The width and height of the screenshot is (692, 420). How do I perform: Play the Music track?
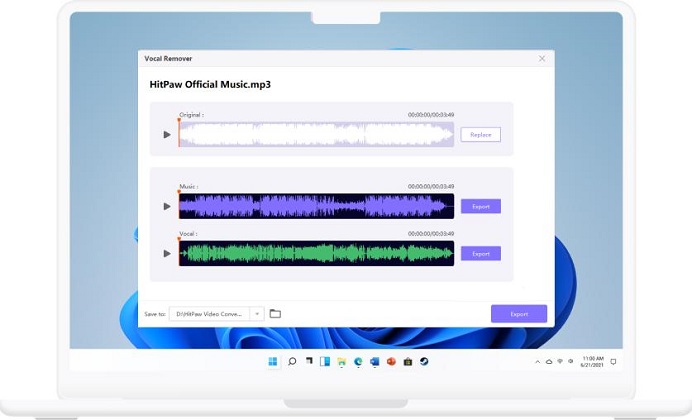(167, 206)
